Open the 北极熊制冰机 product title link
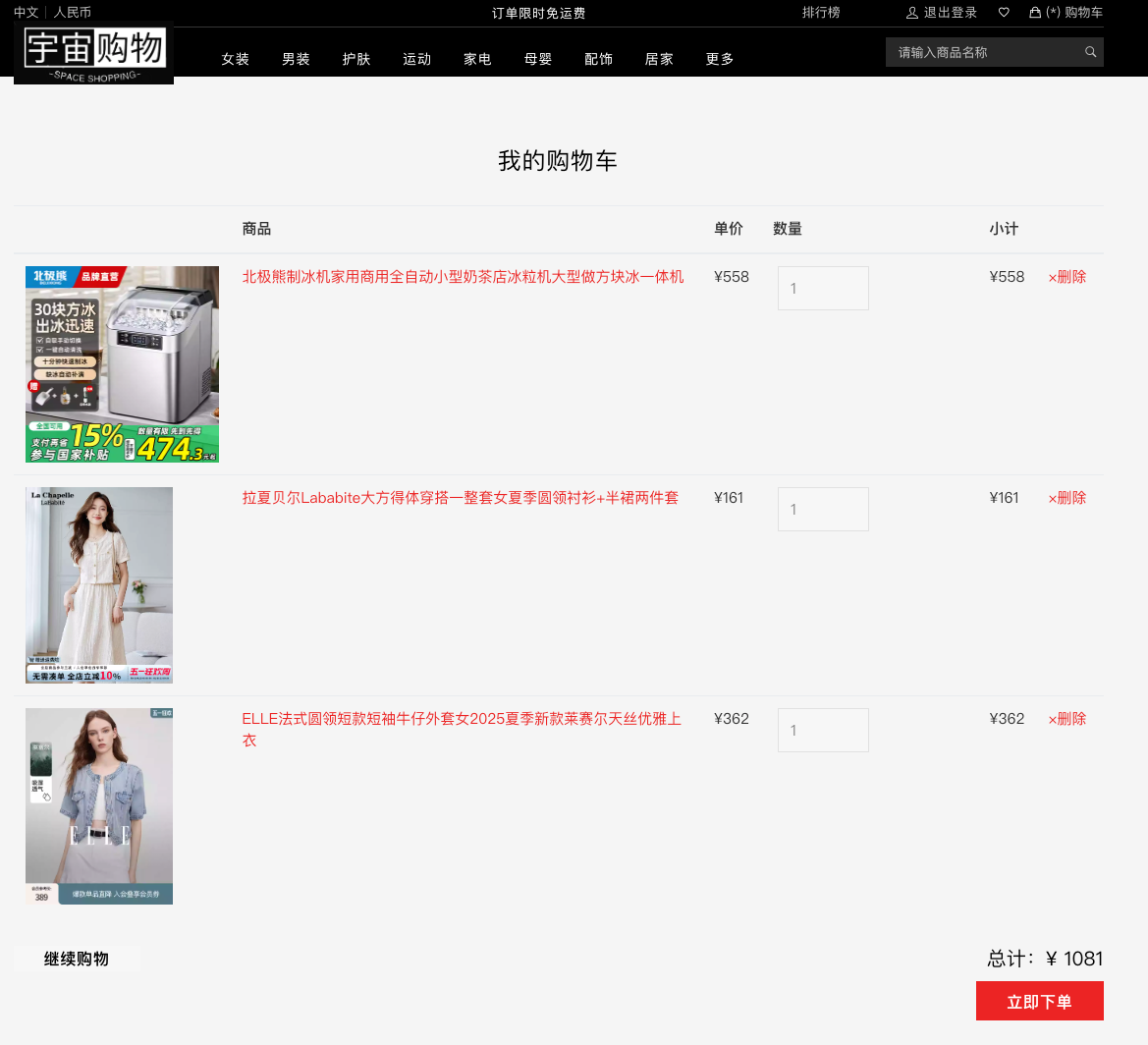The height and width of the screenshot is (1045, 1148). click(463, 277)
